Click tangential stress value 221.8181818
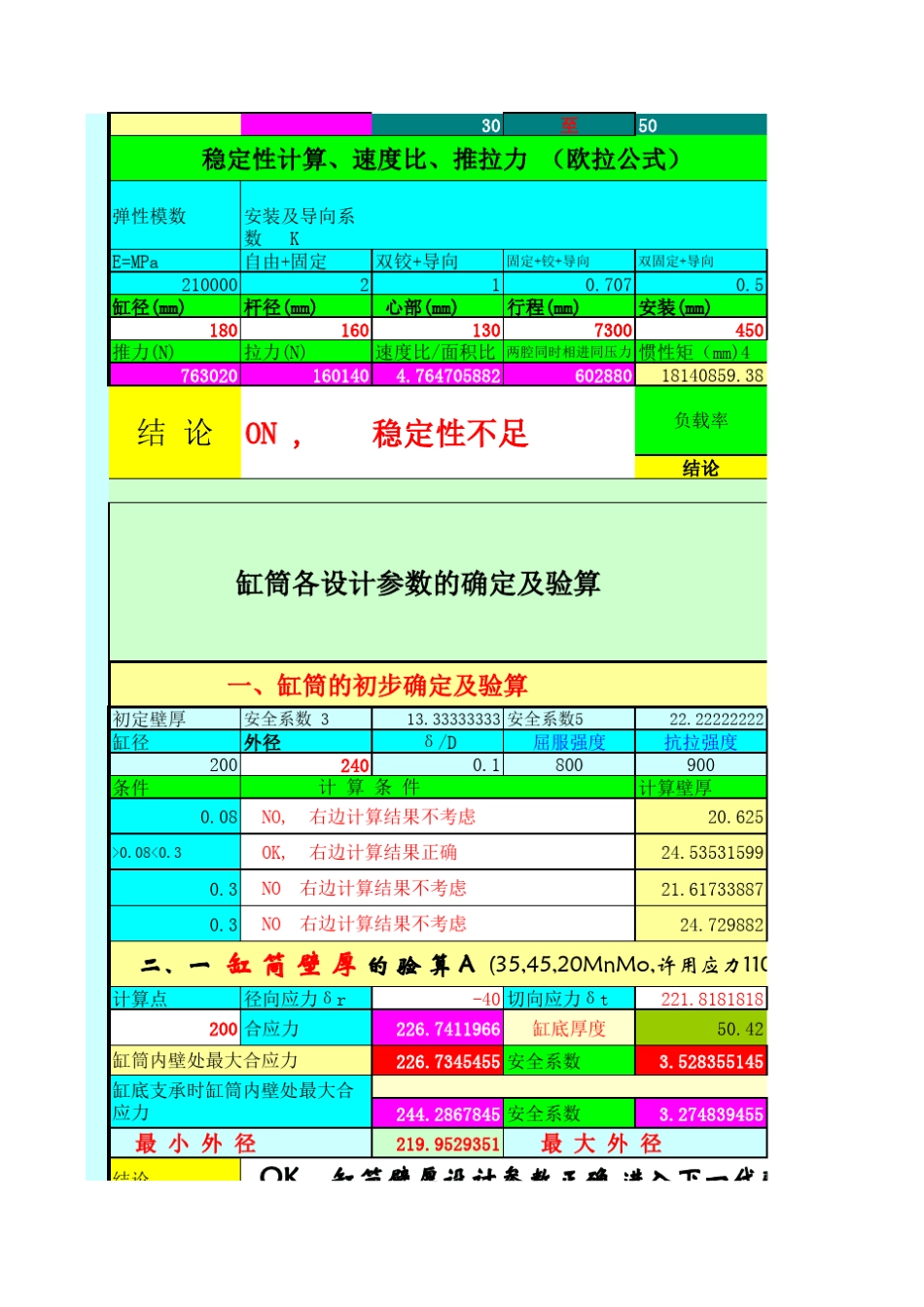 tap(701, 999)
